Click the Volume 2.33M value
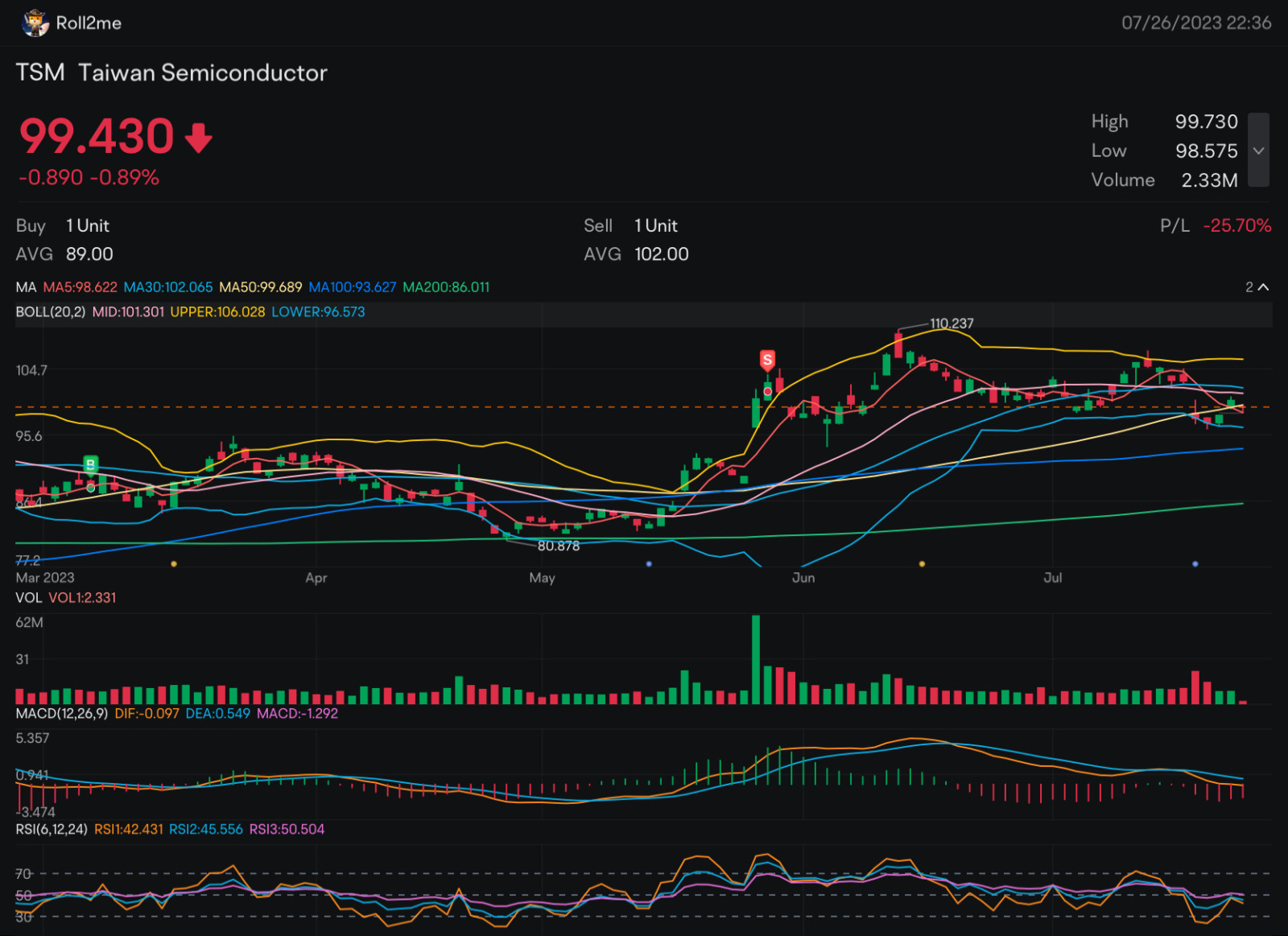The width and height of the screenshot is (1288, 936). 1209,180
